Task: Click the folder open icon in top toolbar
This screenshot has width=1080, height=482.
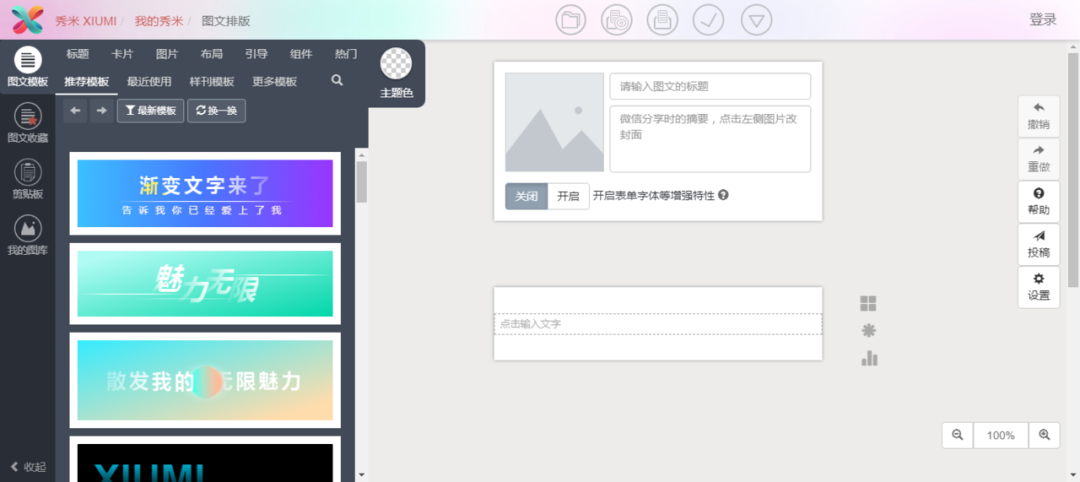Action: 571,20
